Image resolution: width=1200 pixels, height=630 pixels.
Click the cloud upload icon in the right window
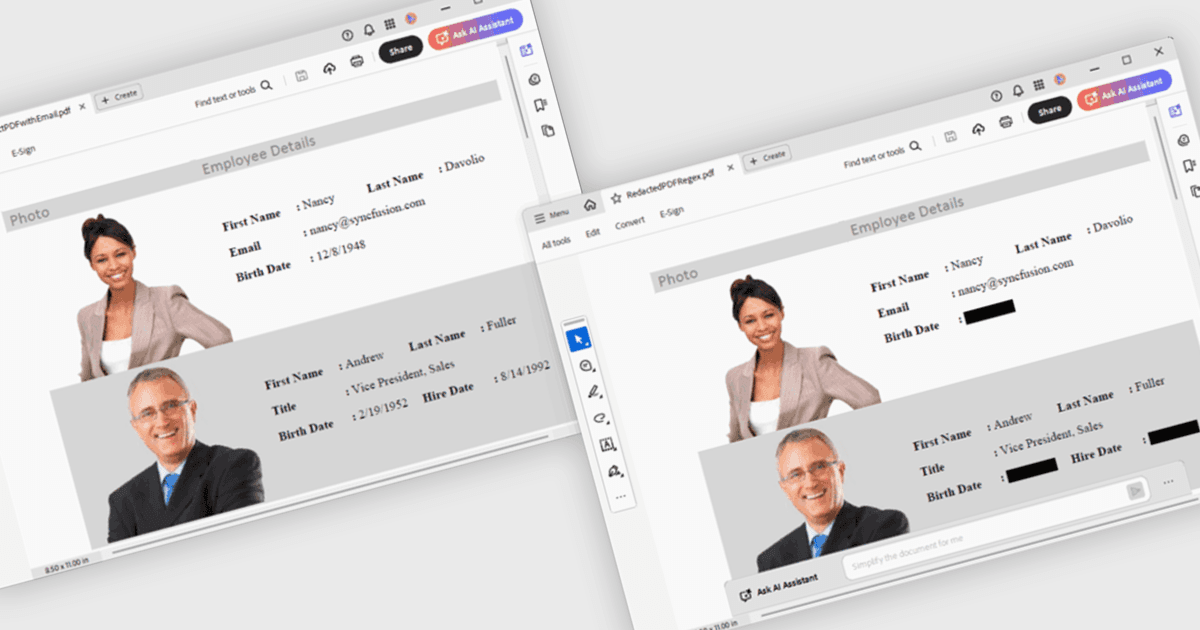(978, 128)
